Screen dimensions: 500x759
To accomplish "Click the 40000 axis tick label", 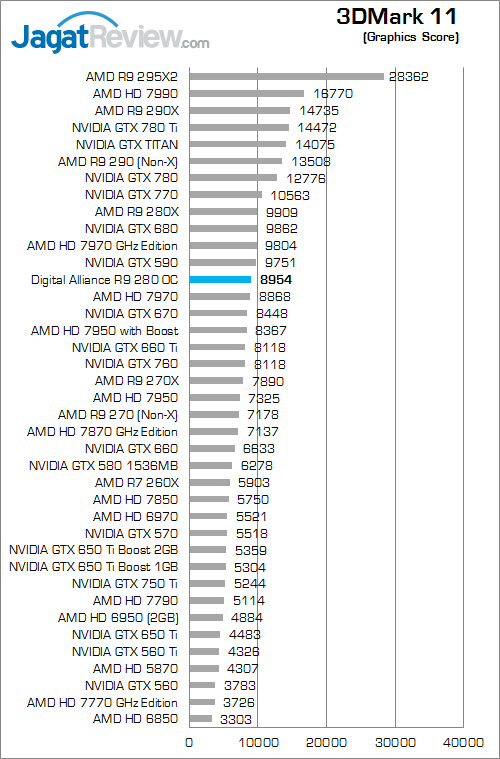I will [x=464, y=743].
